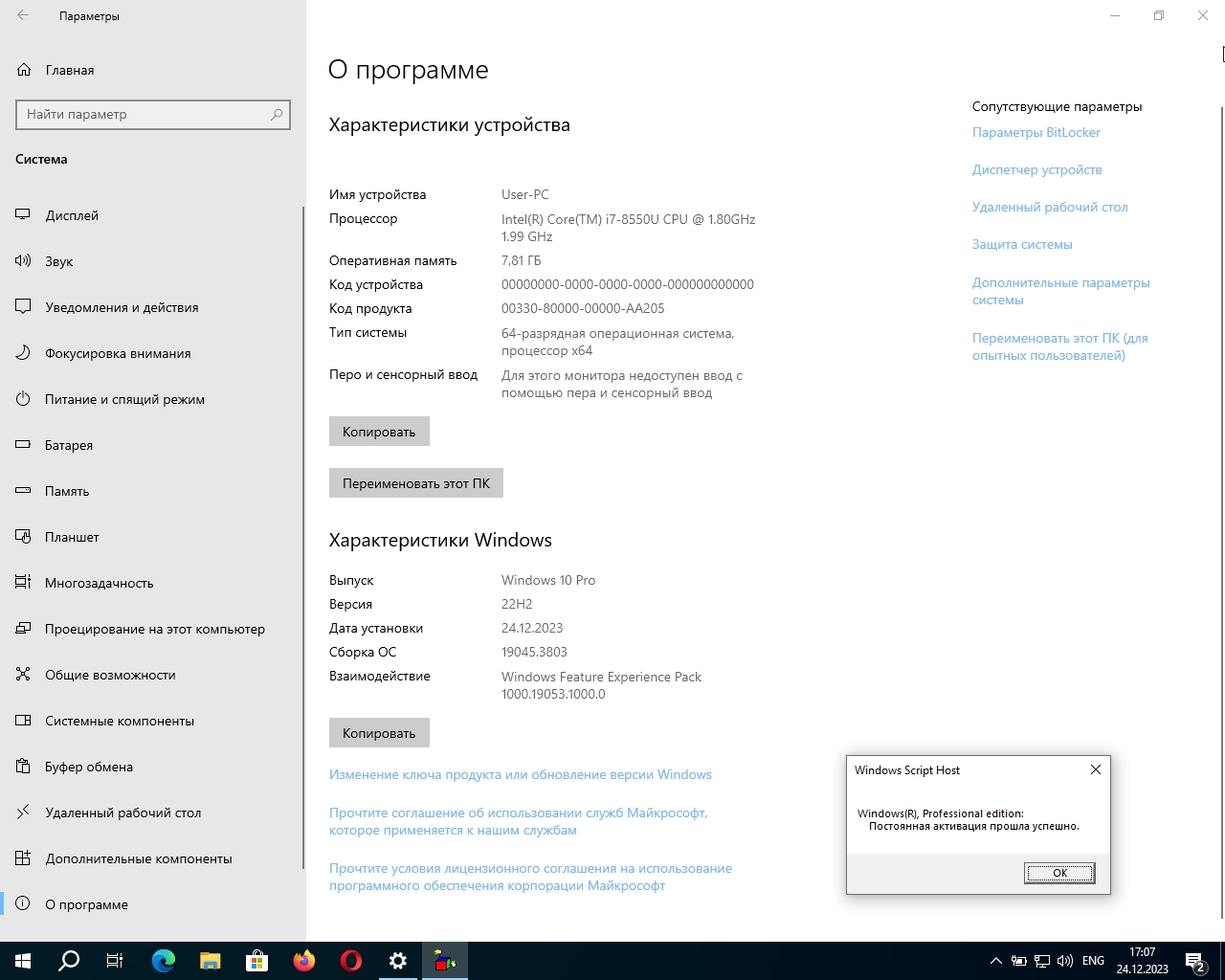Click edition value Windows 10 Pro

point(548,580)
